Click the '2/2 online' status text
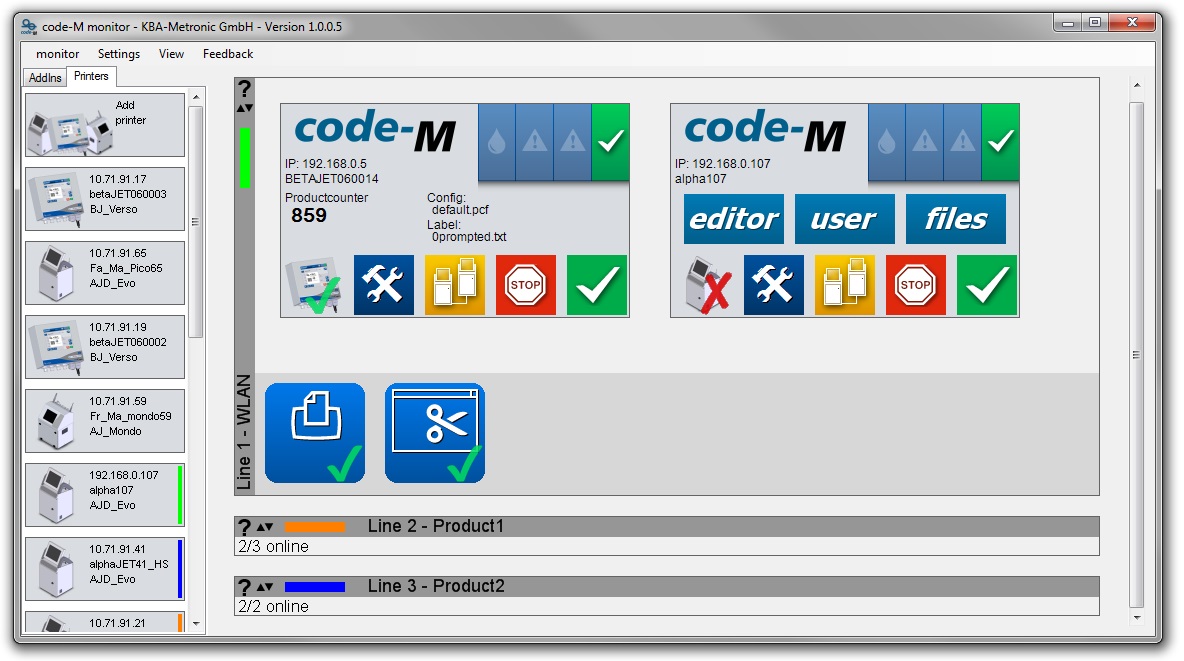 273,607
